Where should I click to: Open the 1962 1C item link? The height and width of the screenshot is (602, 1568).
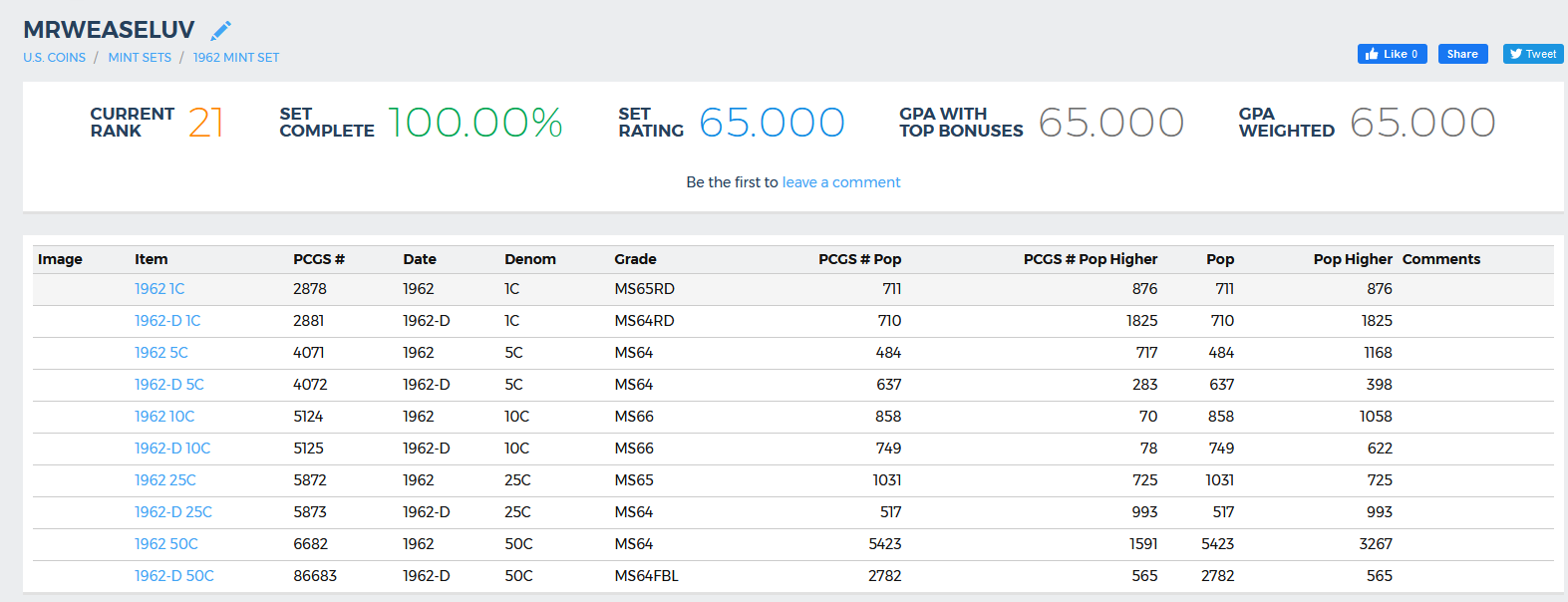pyautogui.click(x=159, y=289)
